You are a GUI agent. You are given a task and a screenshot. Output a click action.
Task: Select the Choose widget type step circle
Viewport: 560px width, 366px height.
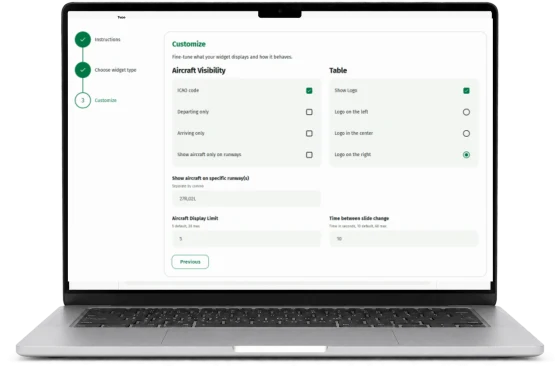pos(83,70)
